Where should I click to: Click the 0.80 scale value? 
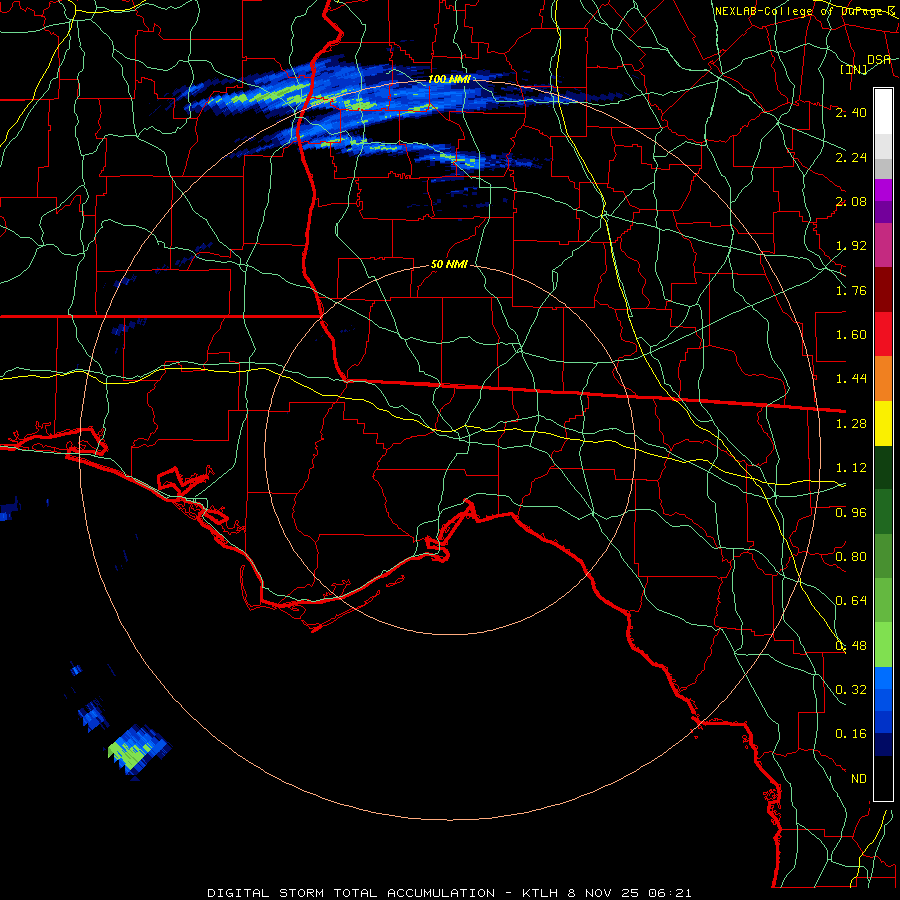pos(851,557)
